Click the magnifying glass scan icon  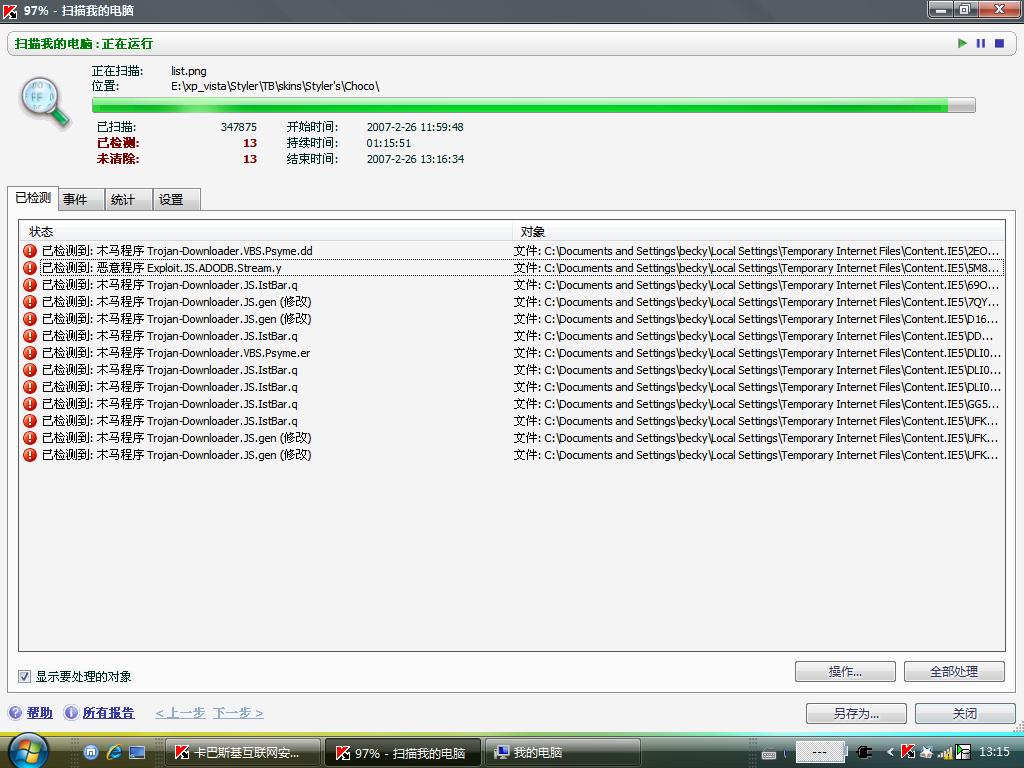(x=44, y=102)
